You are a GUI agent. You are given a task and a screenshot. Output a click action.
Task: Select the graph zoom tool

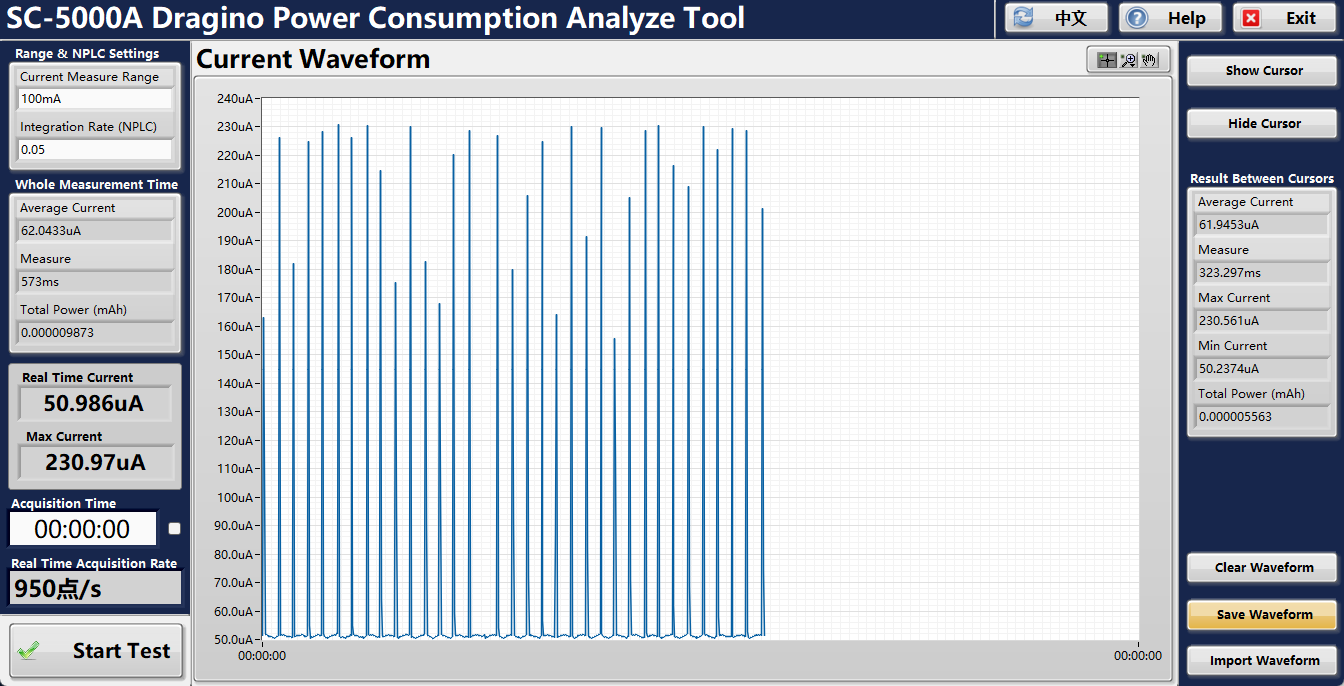[x=1128, y=61]
